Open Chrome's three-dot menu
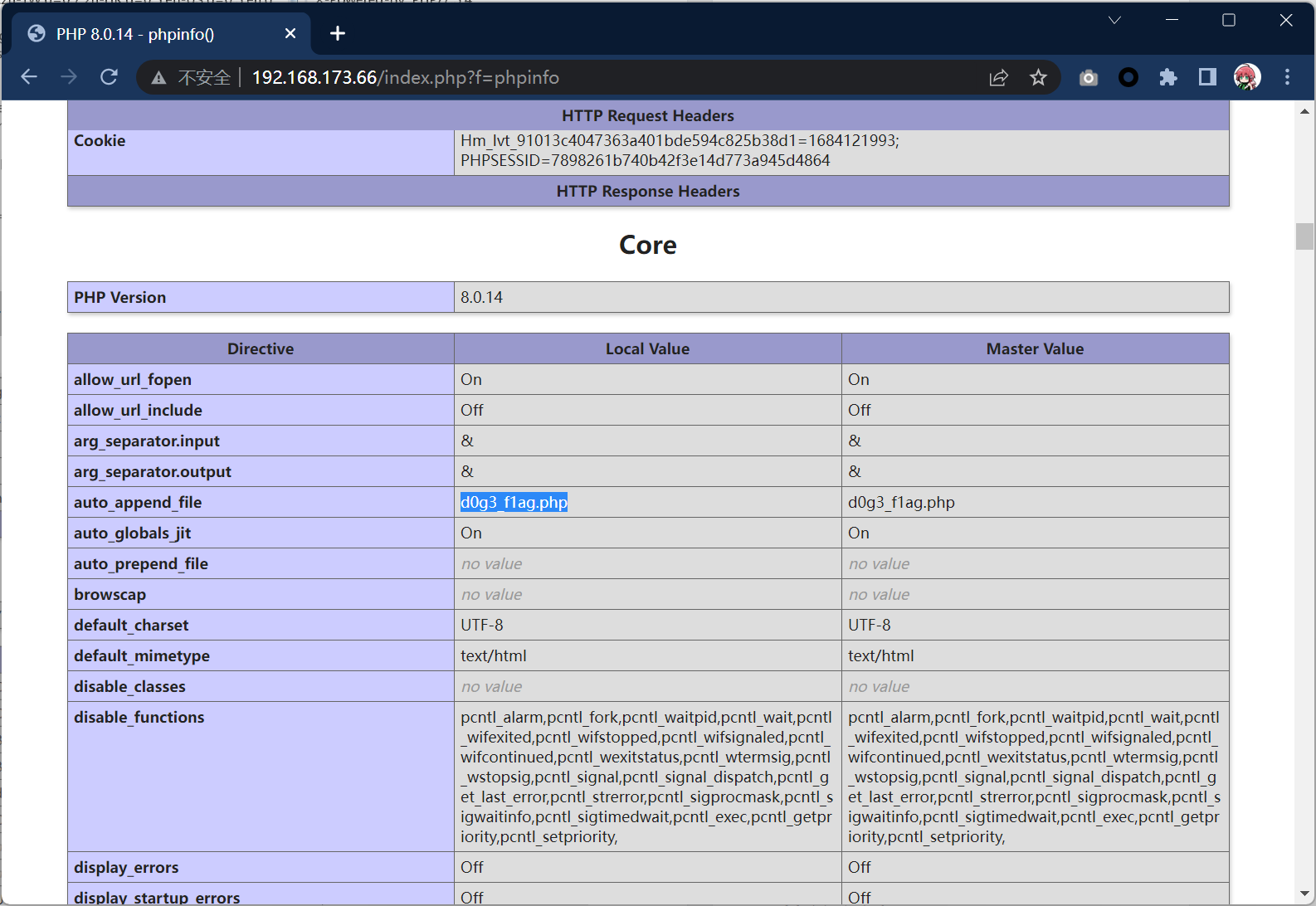This screenshot has height=906, width=1316. [x=1287, y=77]
